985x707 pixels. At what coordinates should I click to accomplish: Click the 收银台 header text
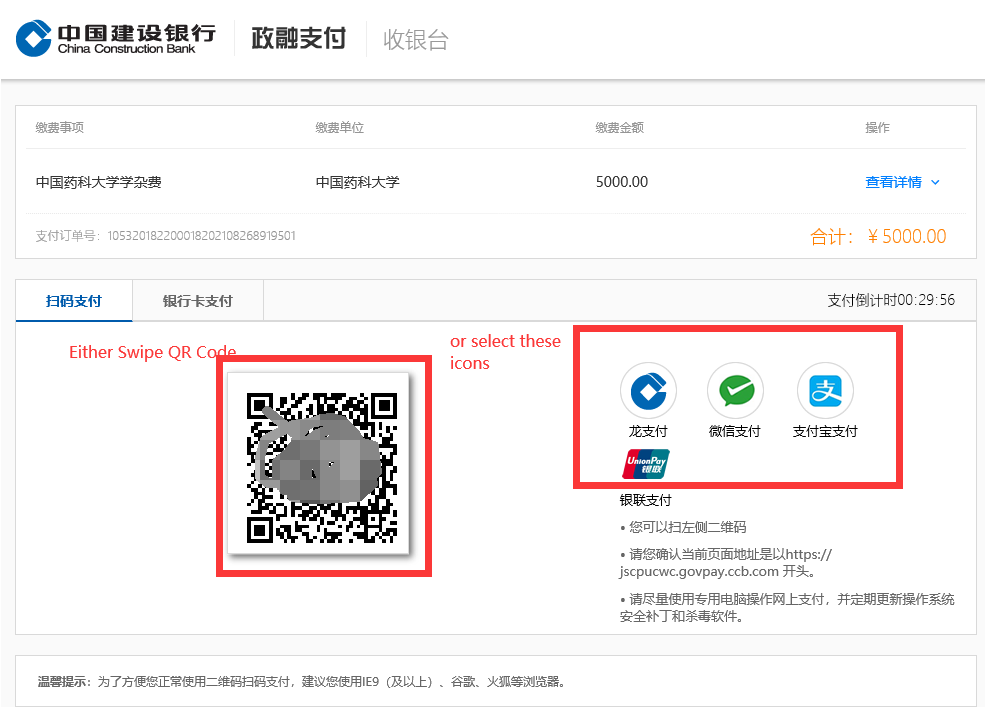pos(416,40)
